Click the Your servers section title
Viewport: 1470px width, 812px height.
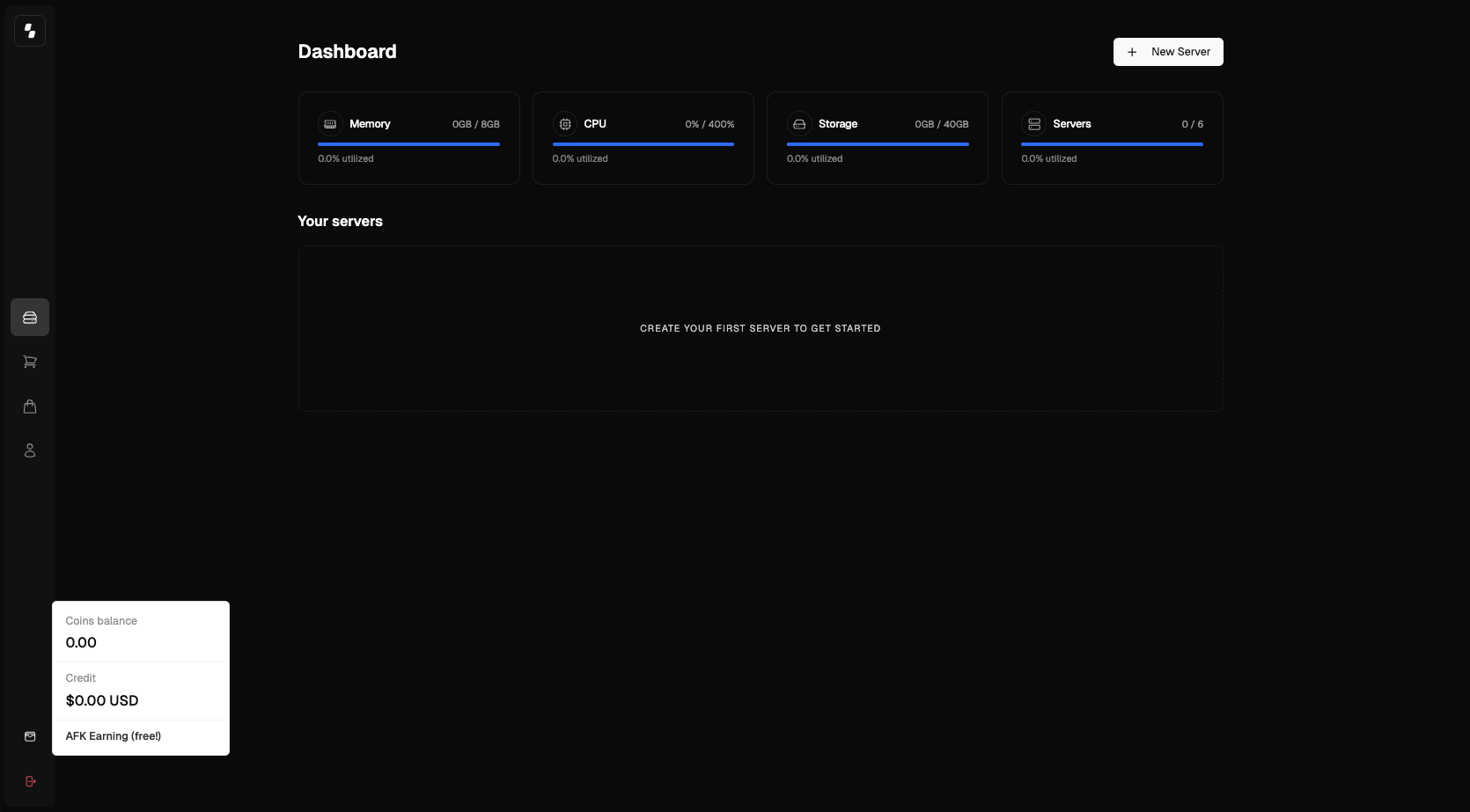pos(340,221)
